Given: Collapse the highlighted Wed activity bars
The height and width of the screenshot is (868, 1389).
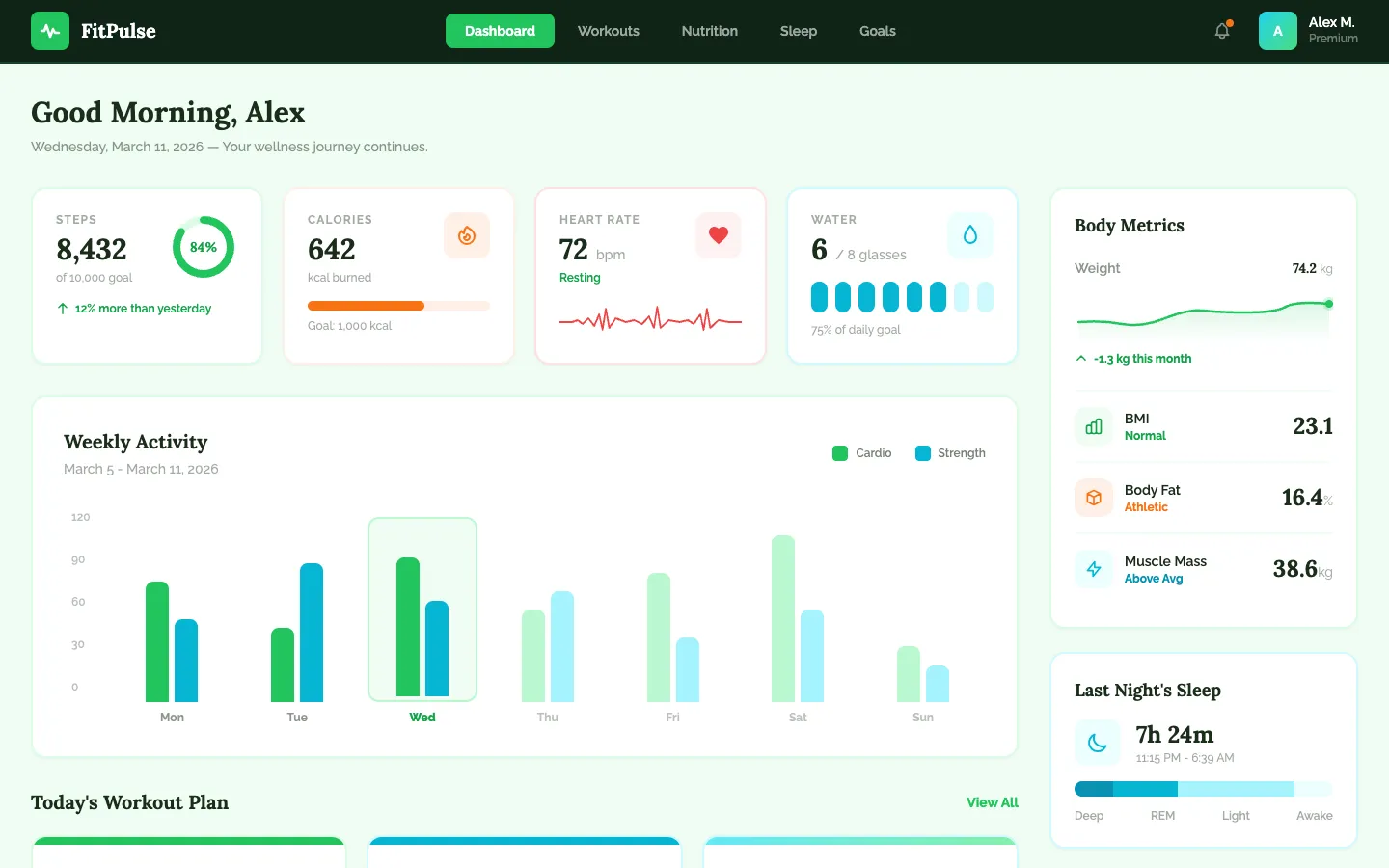Looking at the screenshot, I should pyautogui.click(x=422, y=610).
